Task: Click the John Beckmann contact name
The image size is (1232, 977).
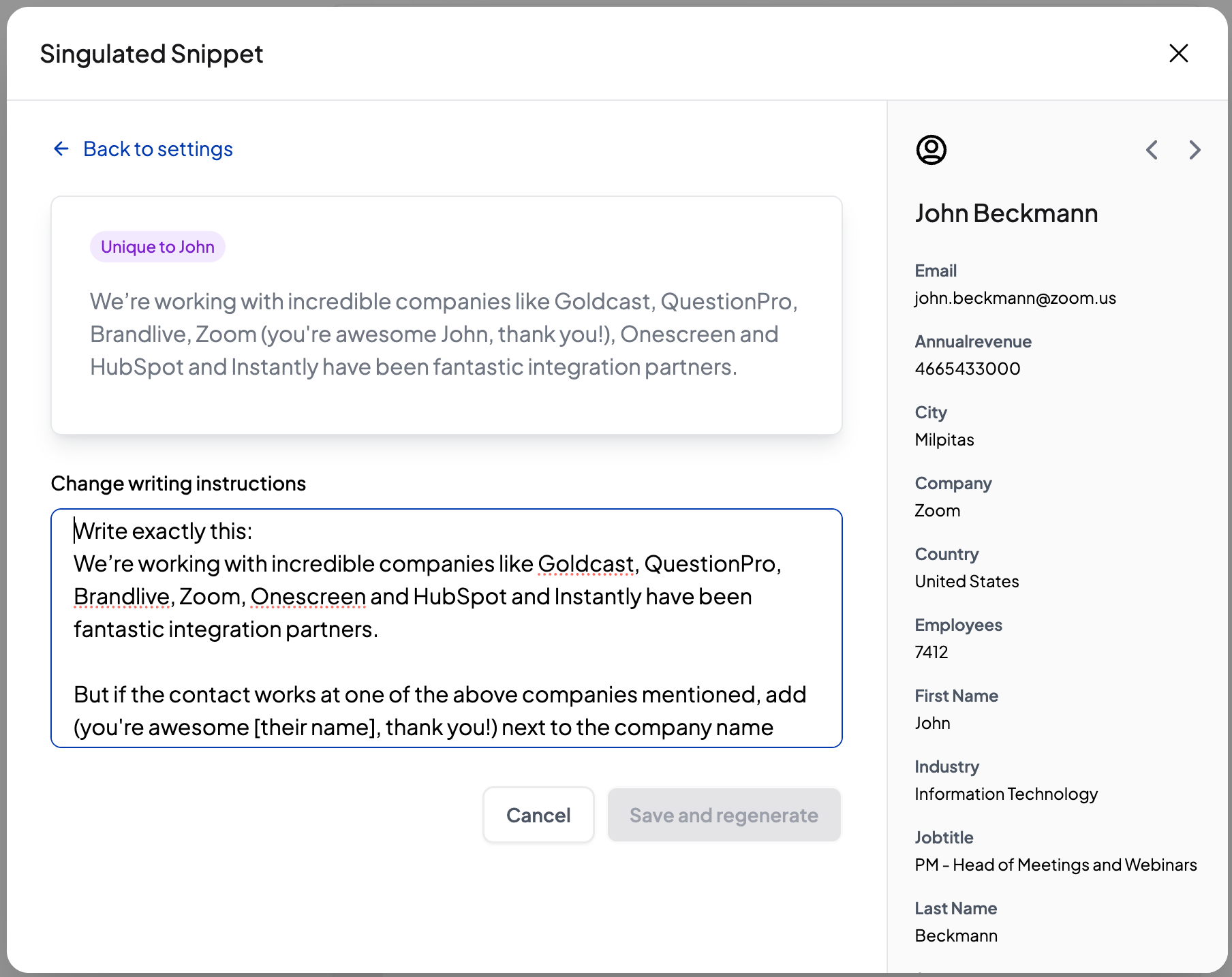Action: click(x=1006, y=213)
